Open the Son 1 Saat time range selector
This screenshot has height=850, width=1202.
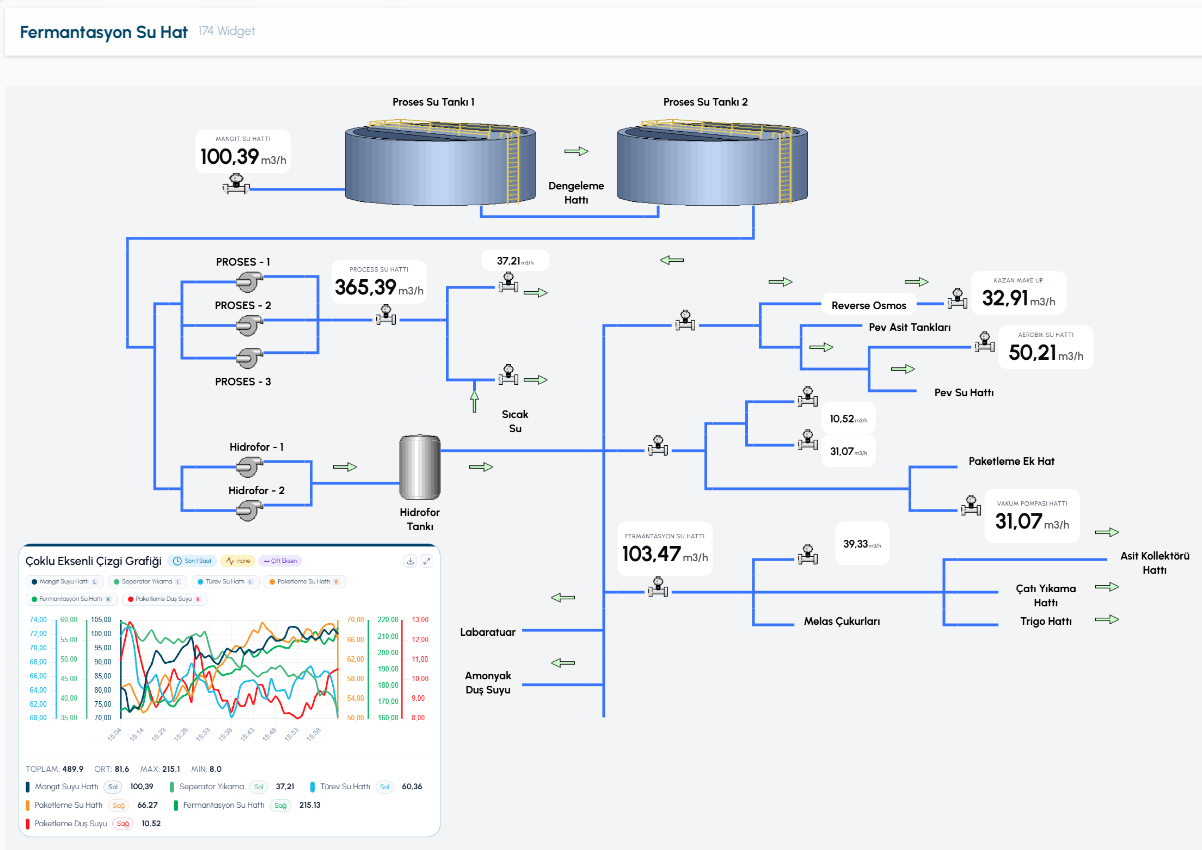(x=192, y=561)
